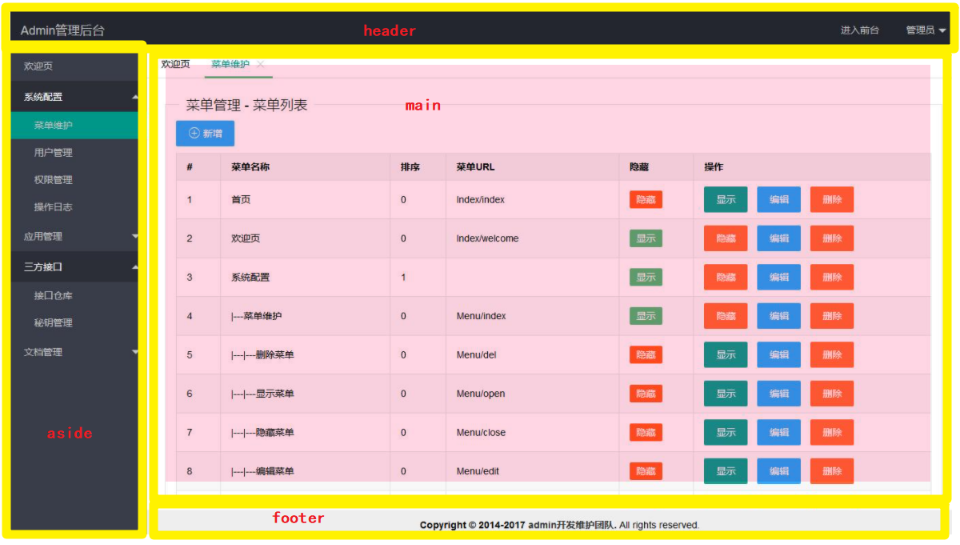
Task: Click green 显示 status badge in 欢迎页 row
Action: pyautogui.click(x=646, y=238)
